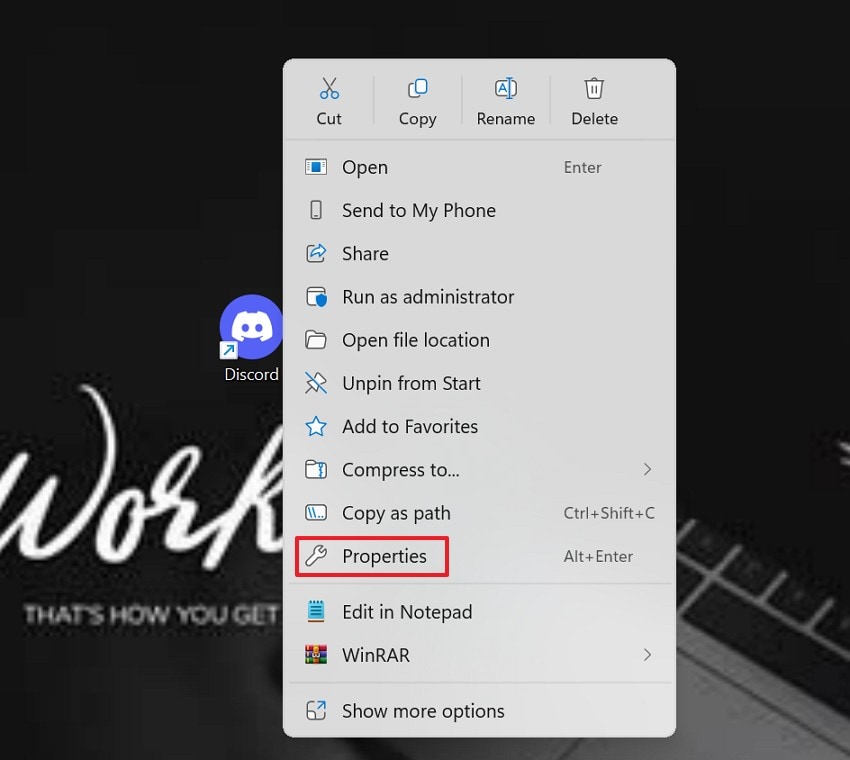
Task: Open Show more options
Action: 422,711
